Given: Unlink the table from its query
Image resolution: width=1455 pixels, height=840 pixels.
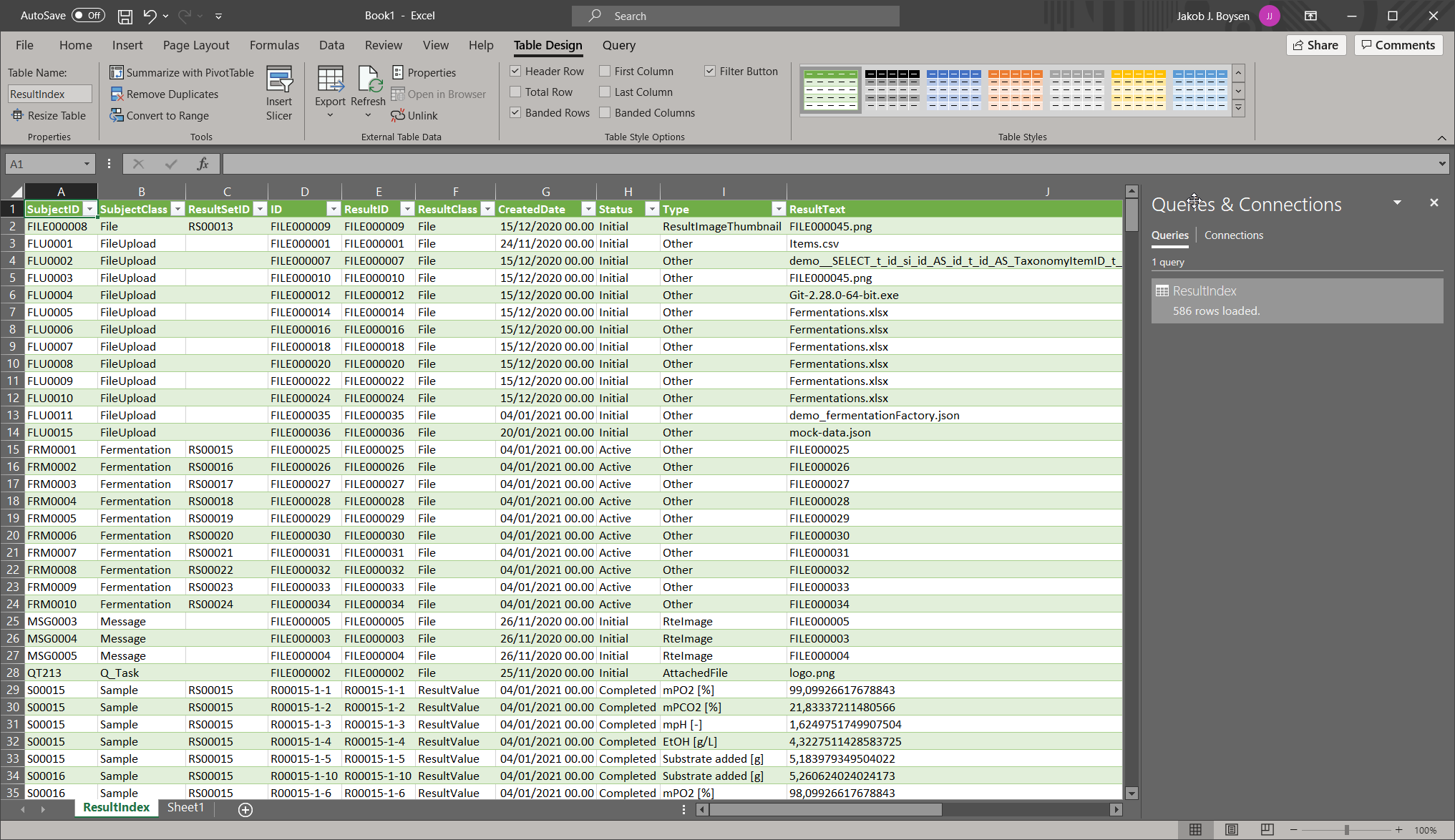Looking at the screenshot, I should click(x=414, y=115).
